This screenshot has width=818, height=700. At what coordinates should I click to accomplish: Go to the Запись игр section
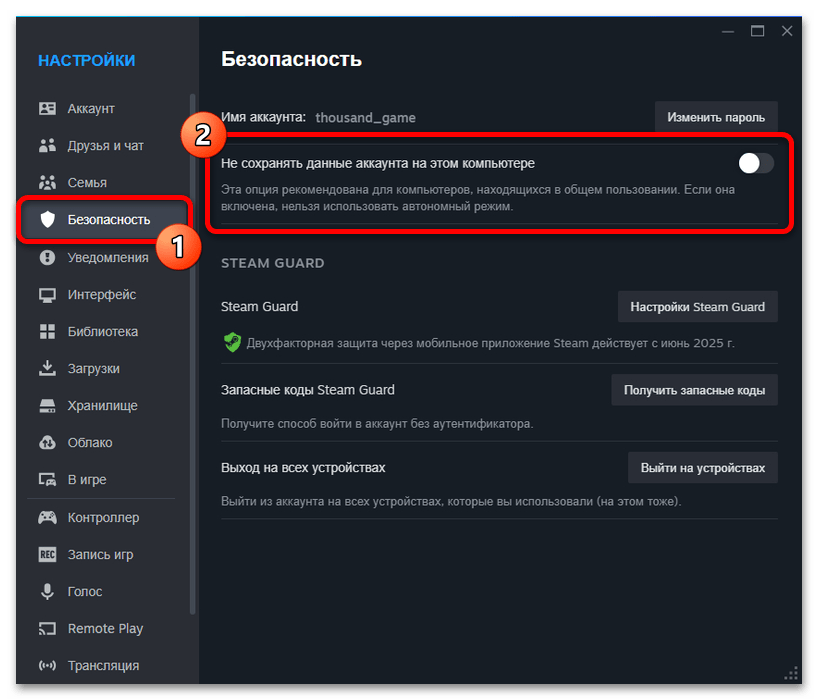click(x=100, y=555)
